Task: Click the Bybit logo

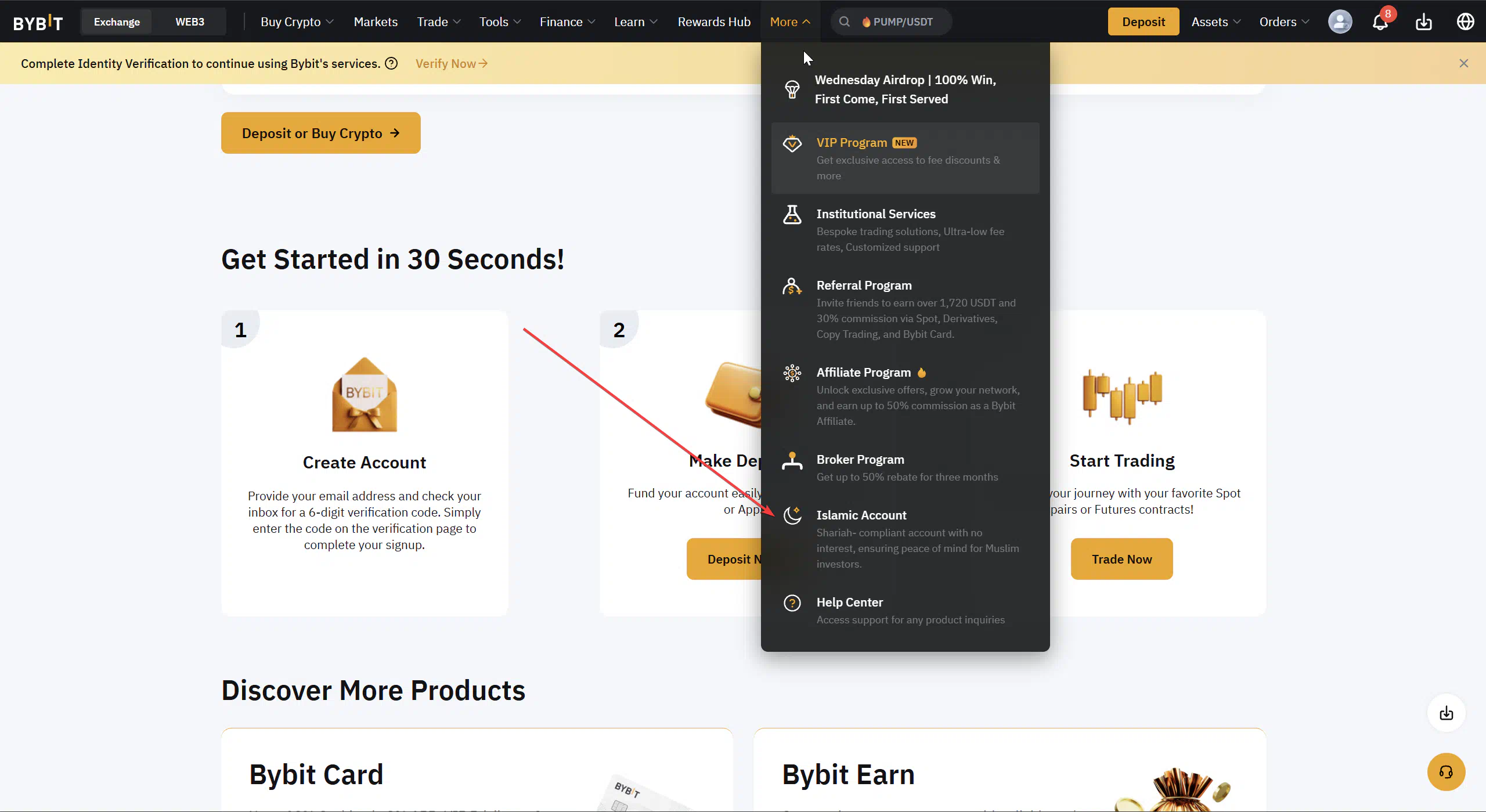Action: (38, 22)
